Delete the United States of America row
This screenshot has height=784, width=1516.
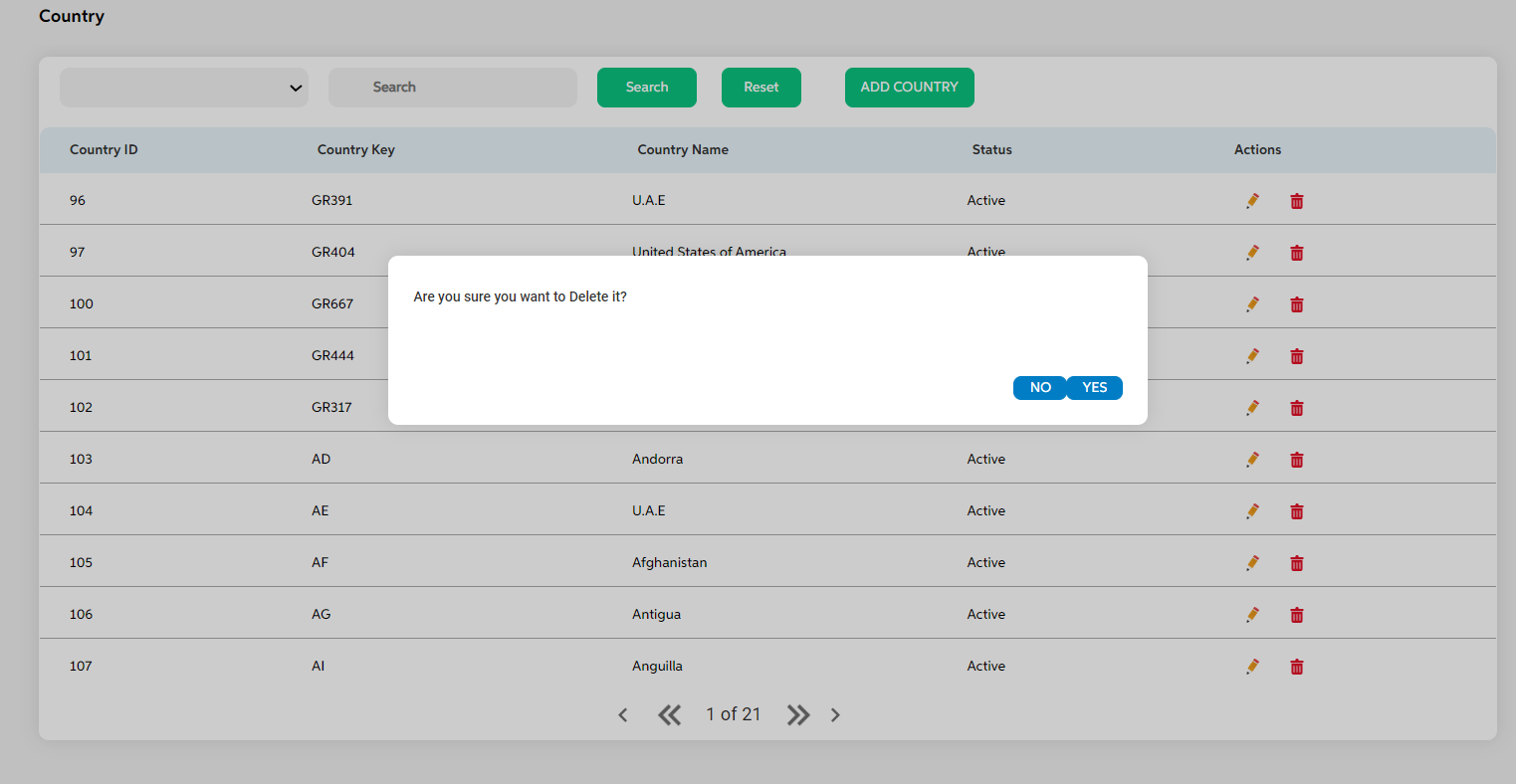[x=1296, y=253]
